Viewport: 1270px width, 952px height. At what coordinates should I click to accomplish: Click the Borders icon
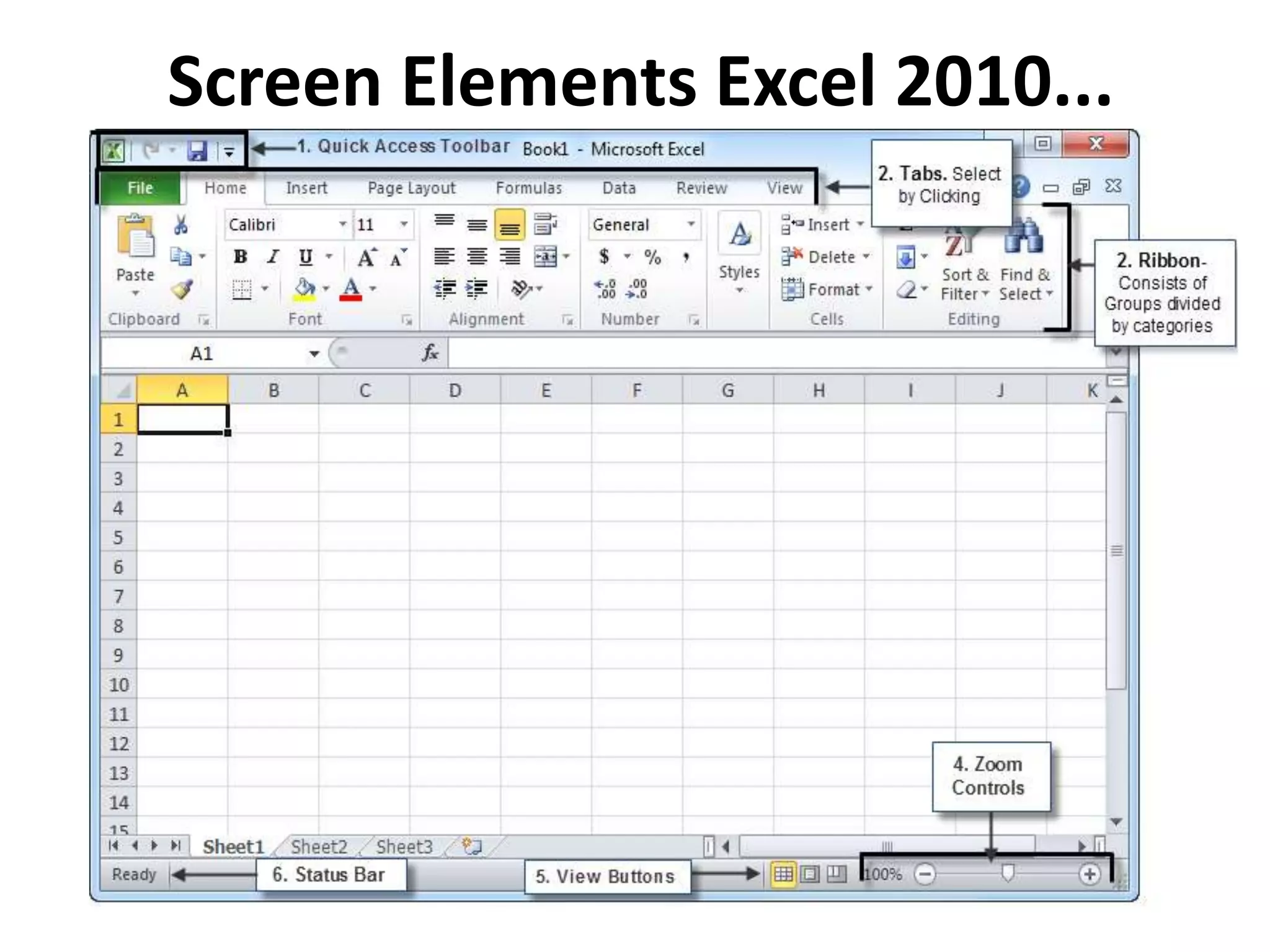point(241,289)
